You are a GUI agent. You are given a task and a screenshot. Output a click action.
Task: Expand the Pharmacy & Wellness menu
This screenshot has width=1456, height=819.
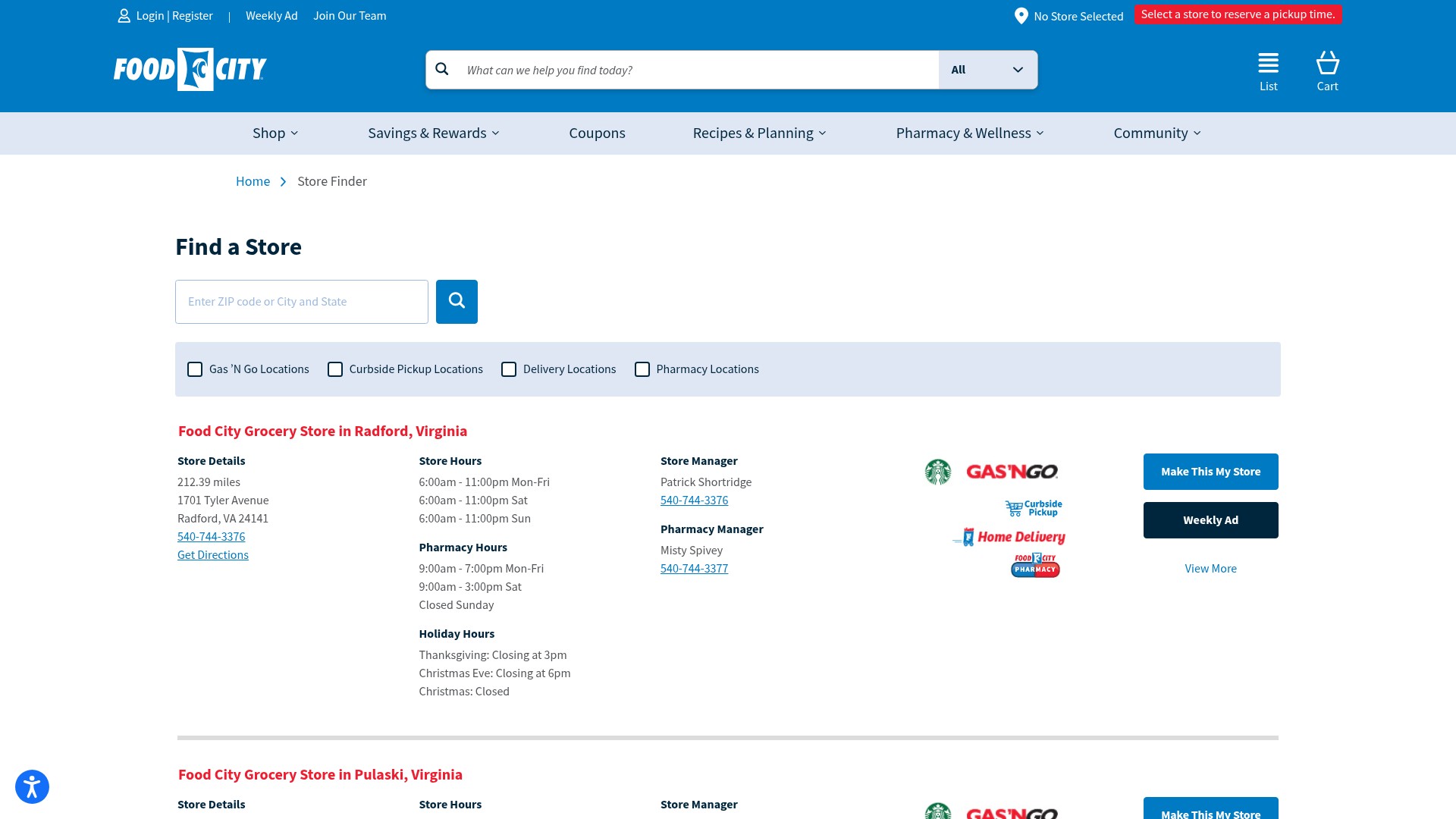tap(970, 133)
